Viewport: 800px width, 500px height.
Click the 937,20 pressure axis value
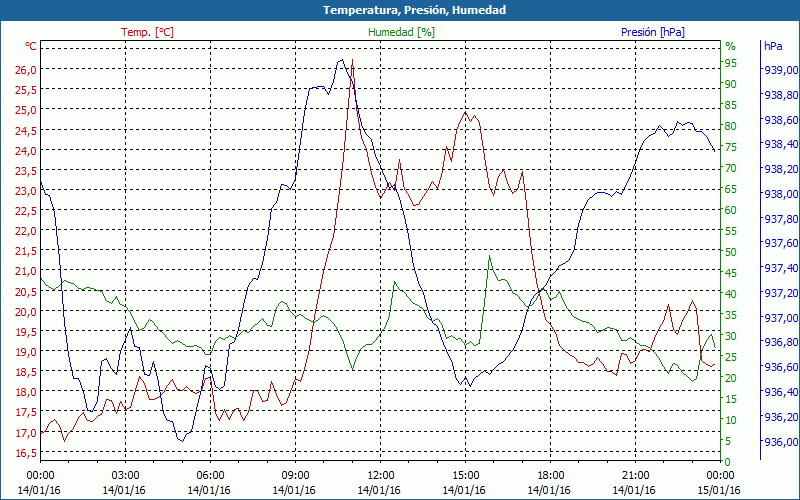click(782, 293)
